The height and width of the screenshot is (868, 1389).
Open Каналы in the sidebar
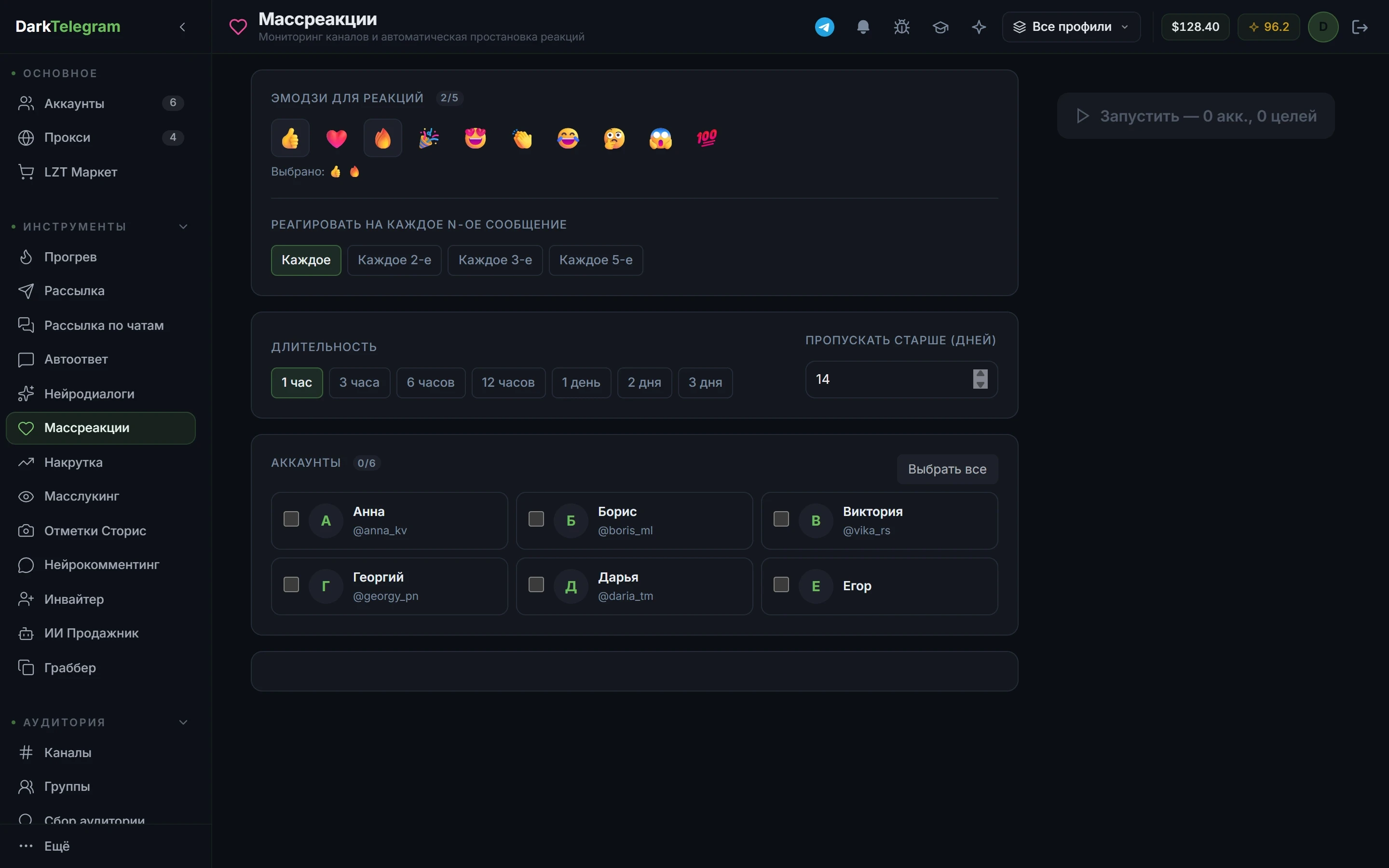pyautogui.click(x=100, y=753)
